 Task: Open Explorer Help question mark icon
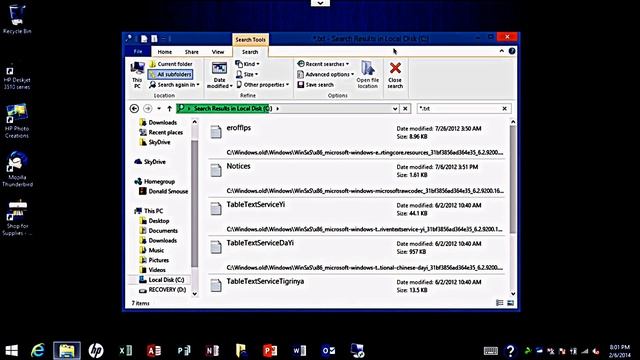(512, 51)
